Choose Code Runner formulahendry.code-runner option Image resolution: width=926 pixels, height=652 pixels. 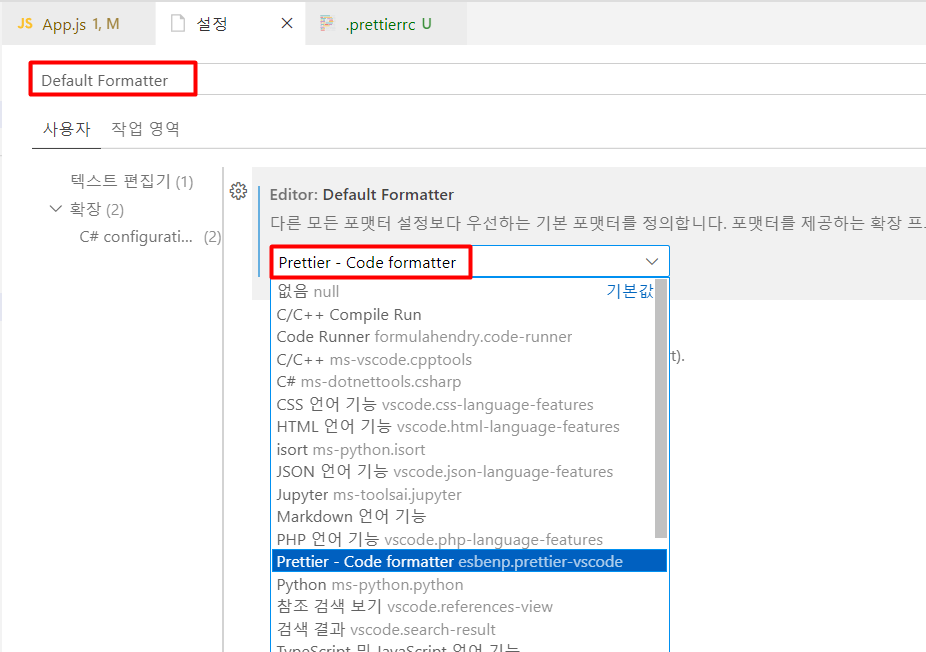464,337
